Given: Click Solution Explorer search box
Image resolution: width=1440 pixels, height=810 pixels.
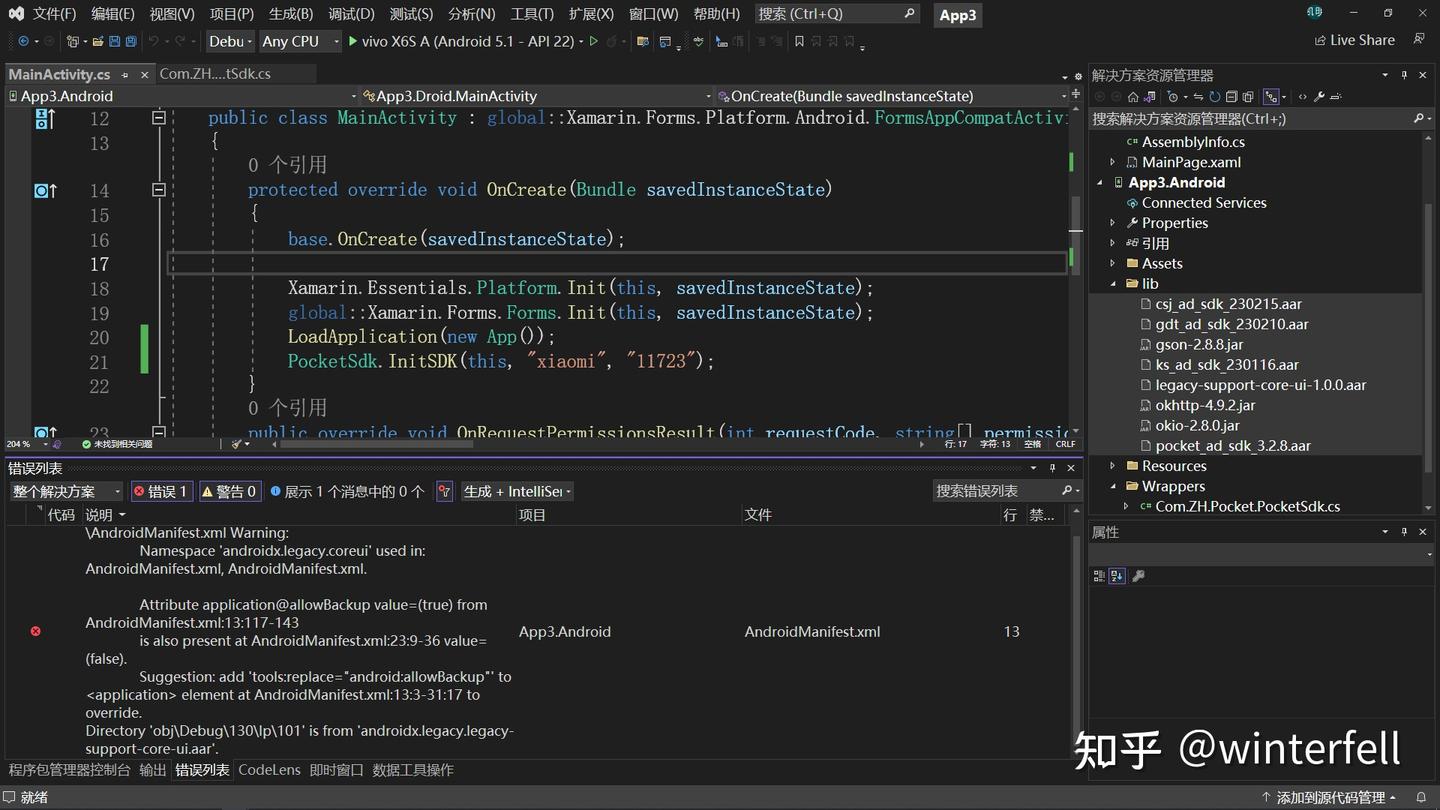Looking at the screenshot, I should (1260, 118).
